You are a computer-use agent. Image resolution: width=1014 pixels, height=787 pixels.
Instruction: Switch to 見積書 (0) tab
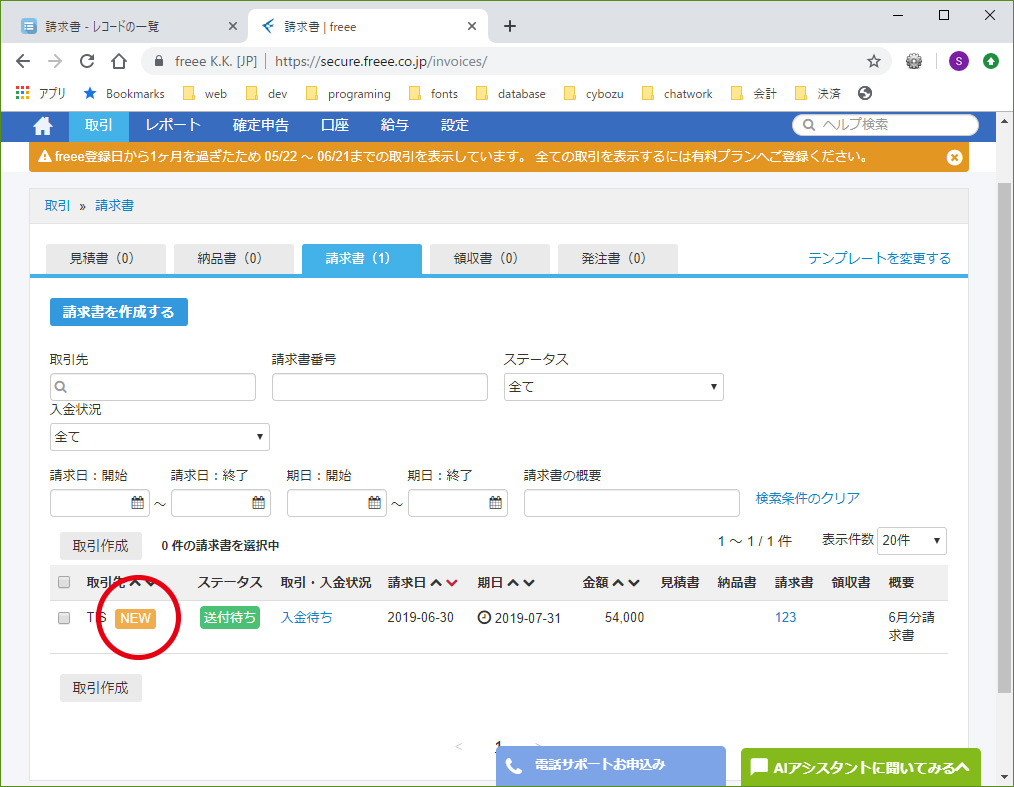(105, 259)
